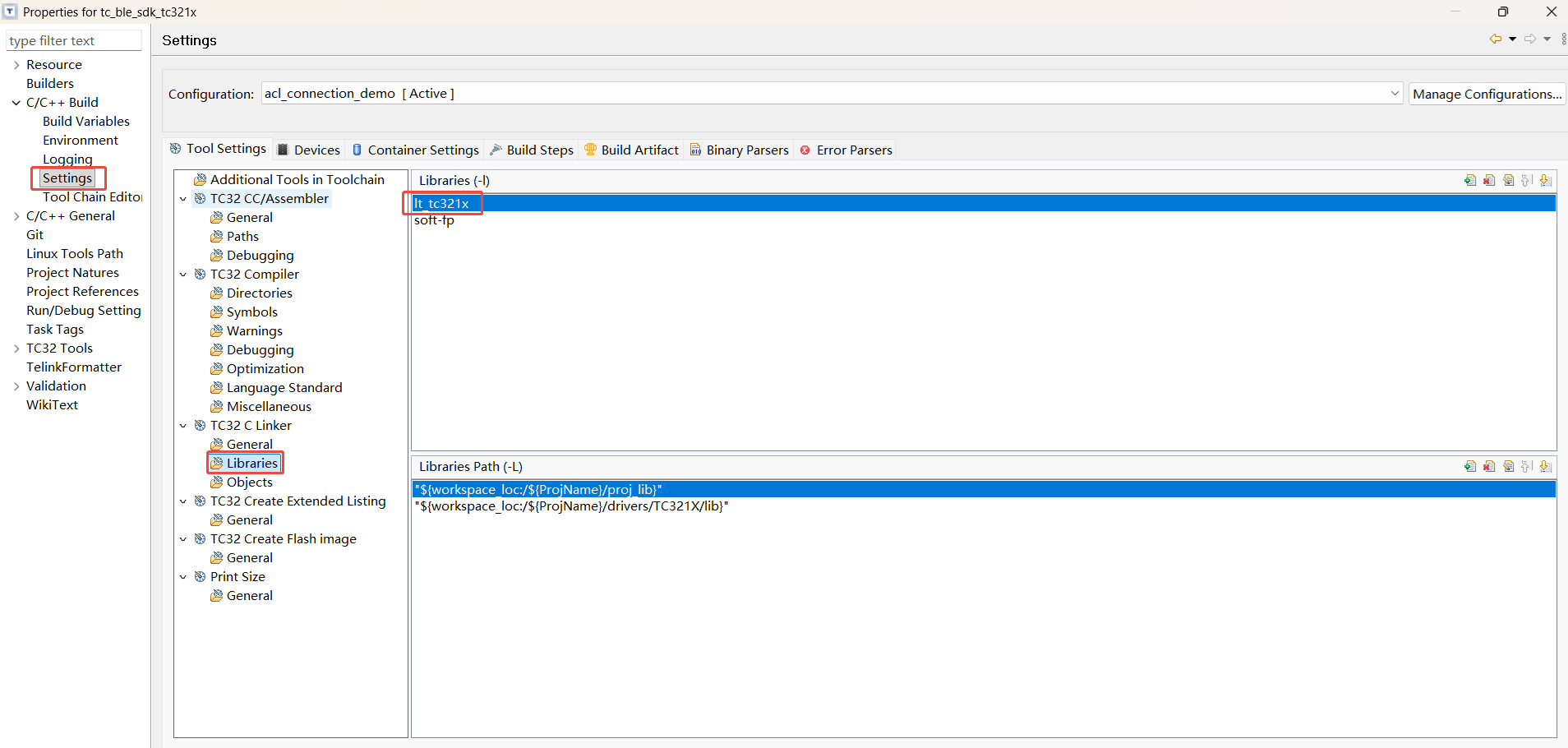Select the drivers/TC321X/lib path entry

click(x=984, y=506)
